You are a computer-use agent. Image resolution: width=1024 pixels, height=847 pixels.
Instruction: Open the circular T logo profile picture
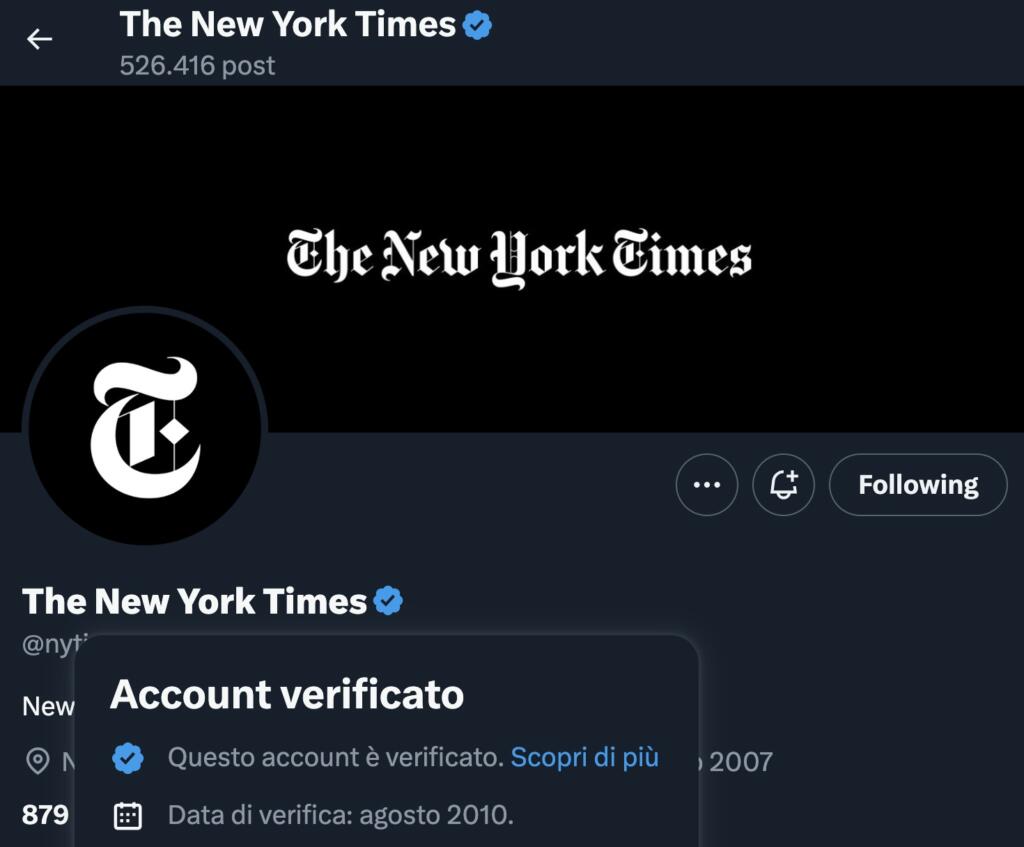[145, 427]
